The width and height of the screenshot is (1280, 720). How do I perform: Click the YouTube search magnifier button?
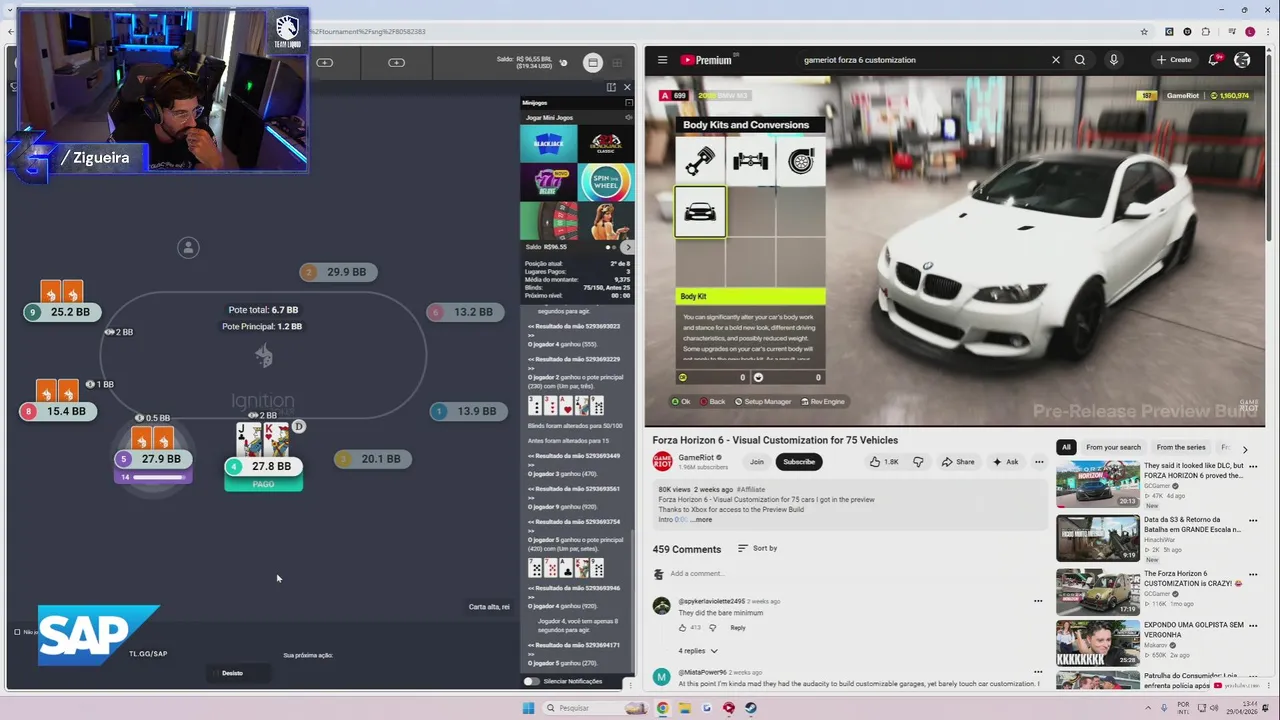[1080, 60]
